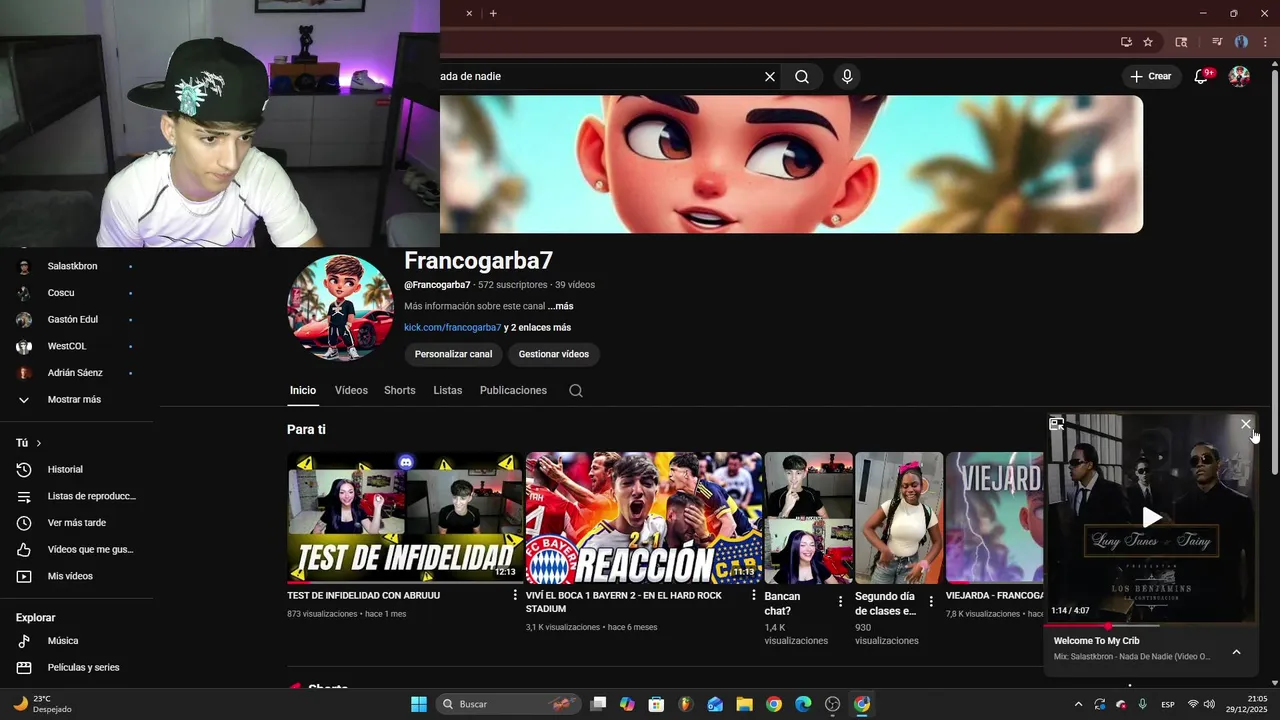Open YouTube notifications bell
The height and width of the screenshot is (720, 1280).
tap(1202, 76)
